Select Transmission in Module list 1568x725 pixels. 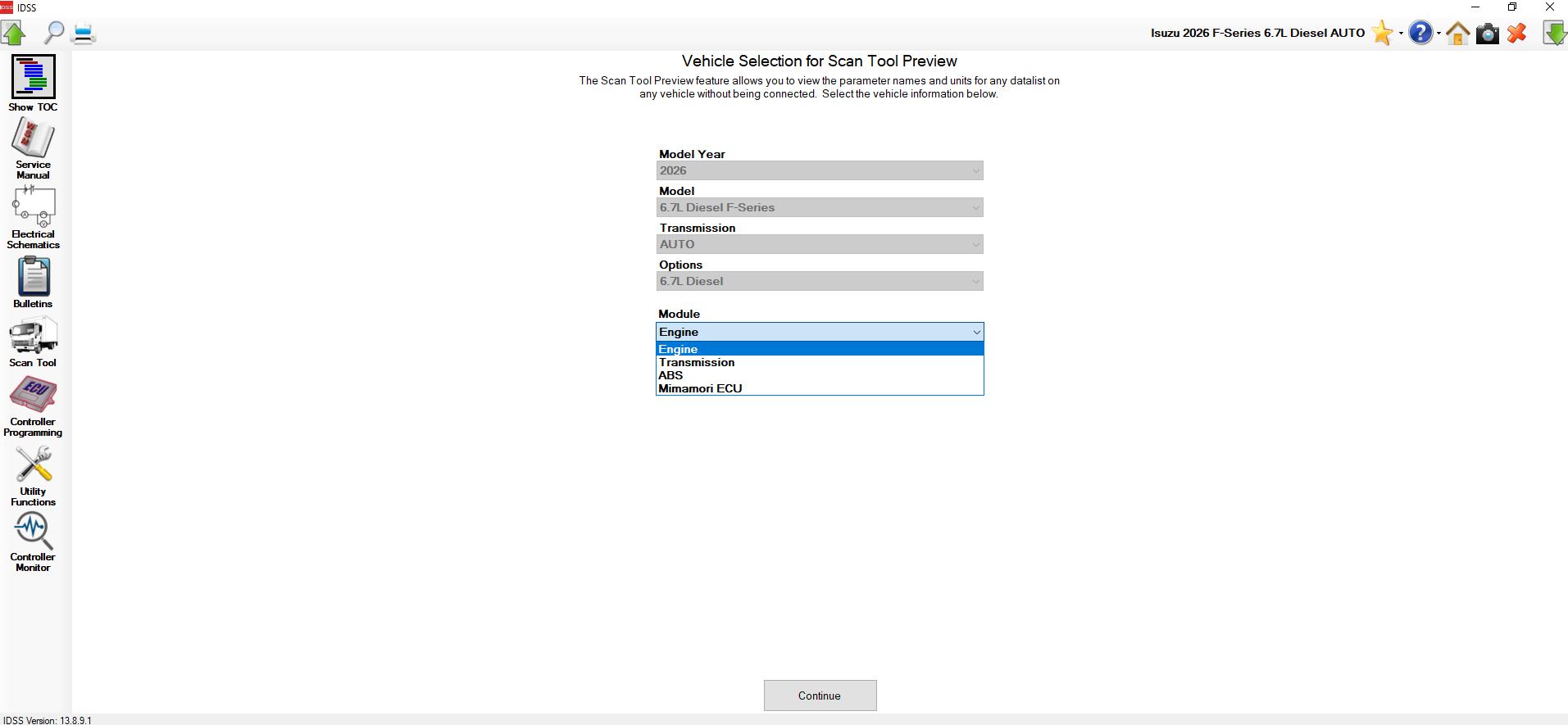pyautogui.click(x=820, y=362)
